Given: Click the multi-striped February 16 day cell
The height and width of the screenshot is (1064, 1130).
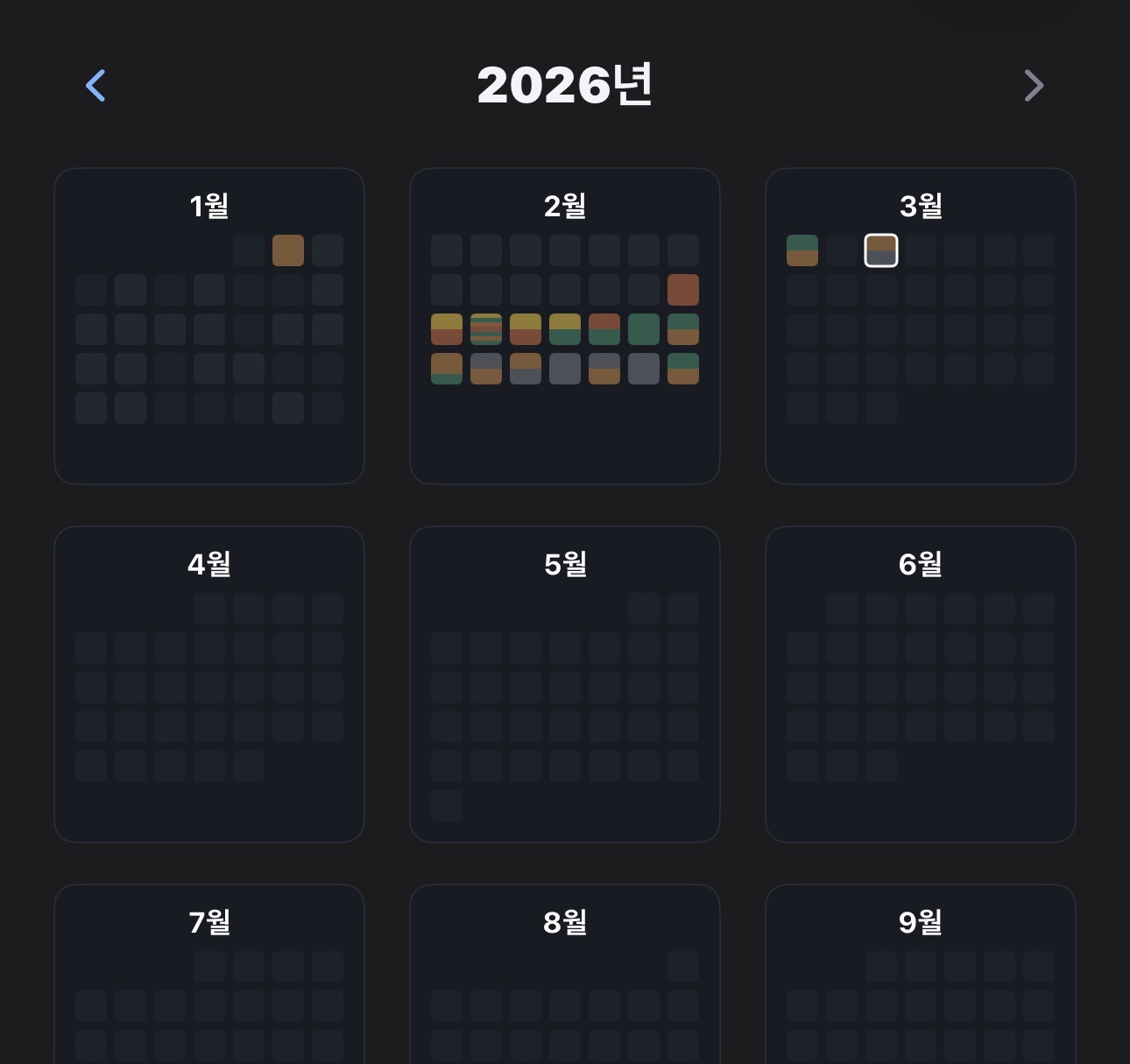Looking at the screenshot, I should 486,329.
